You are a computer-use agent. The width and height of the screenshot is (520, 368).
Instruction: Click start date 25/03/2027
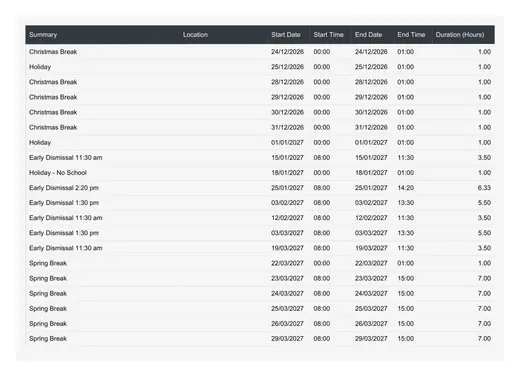pos(287,309)
